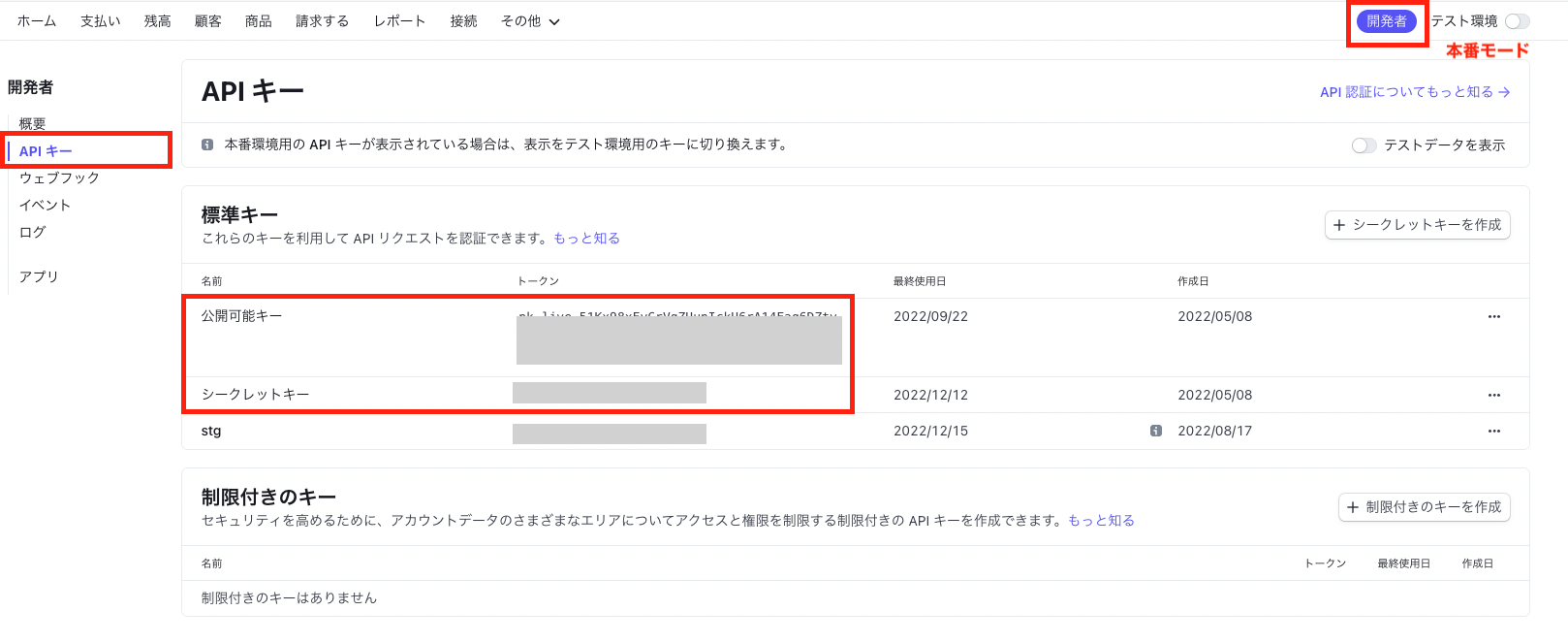Enable the テストデータを表示 toggle
1568x643 pixels.
pyautogui.click(x=1364, y=145)
